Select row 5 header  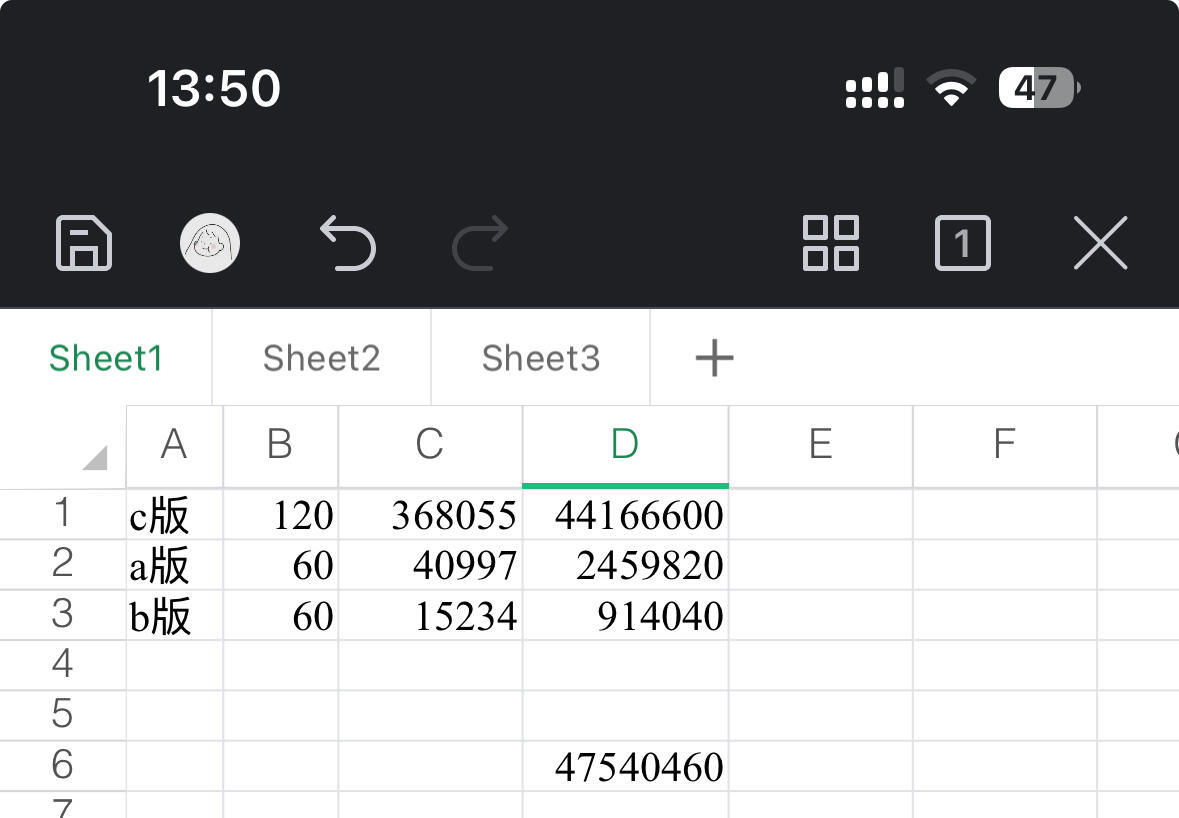[x=62, y=716]
